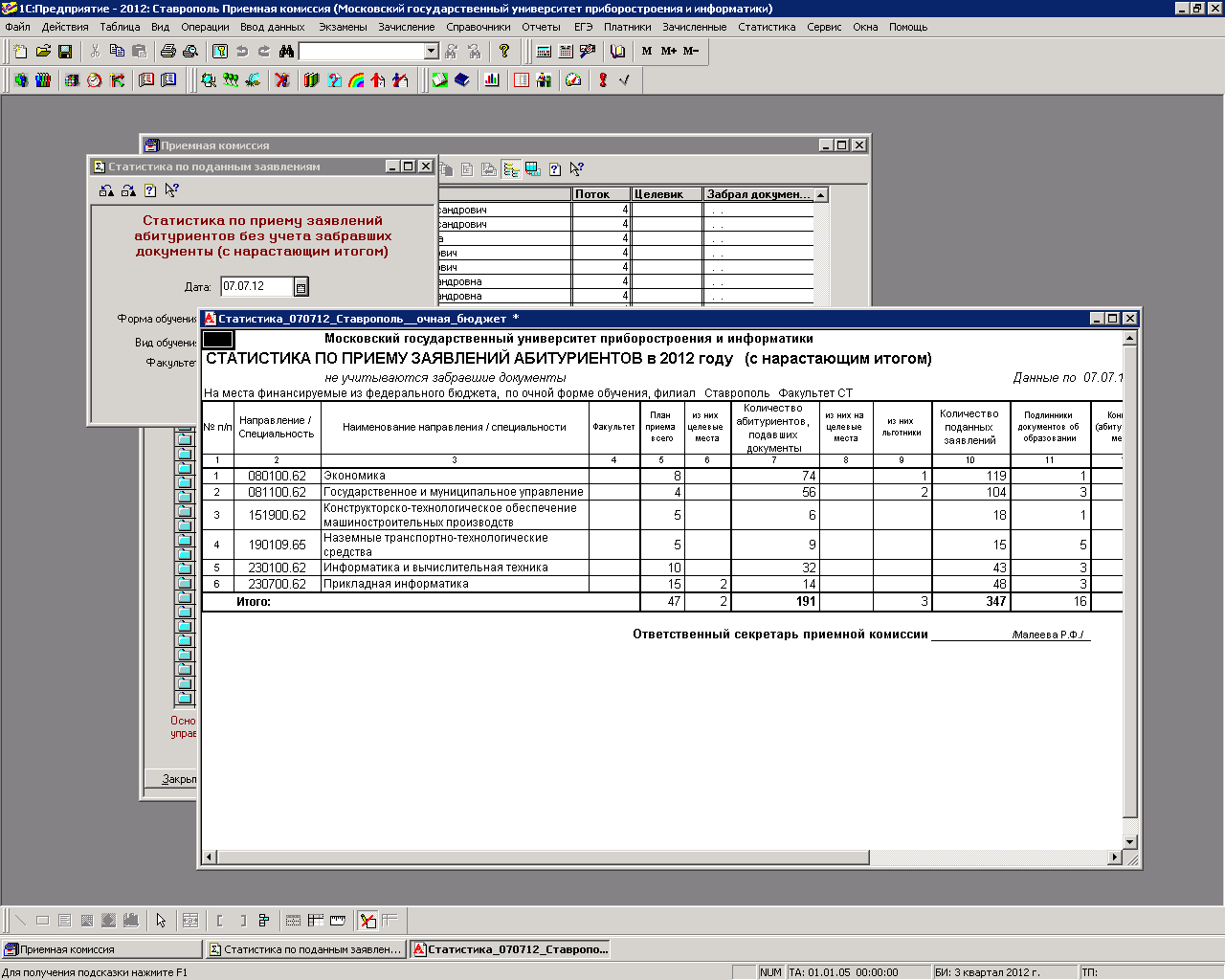Open the calendar picker next to the Дата field

301,287
